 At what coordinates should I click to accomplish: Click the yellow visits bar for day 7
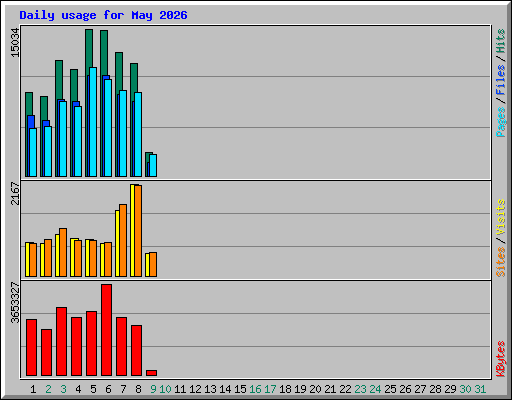117,243
